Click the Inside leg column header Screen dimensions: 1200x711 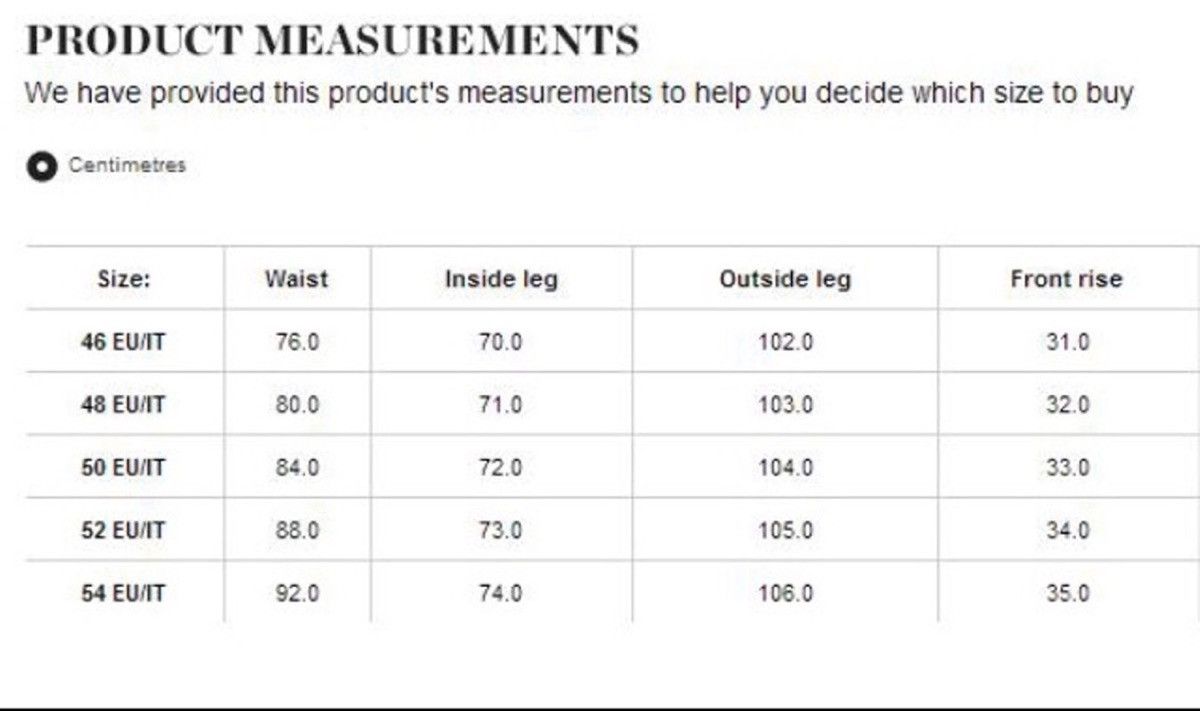click(501, 280)
